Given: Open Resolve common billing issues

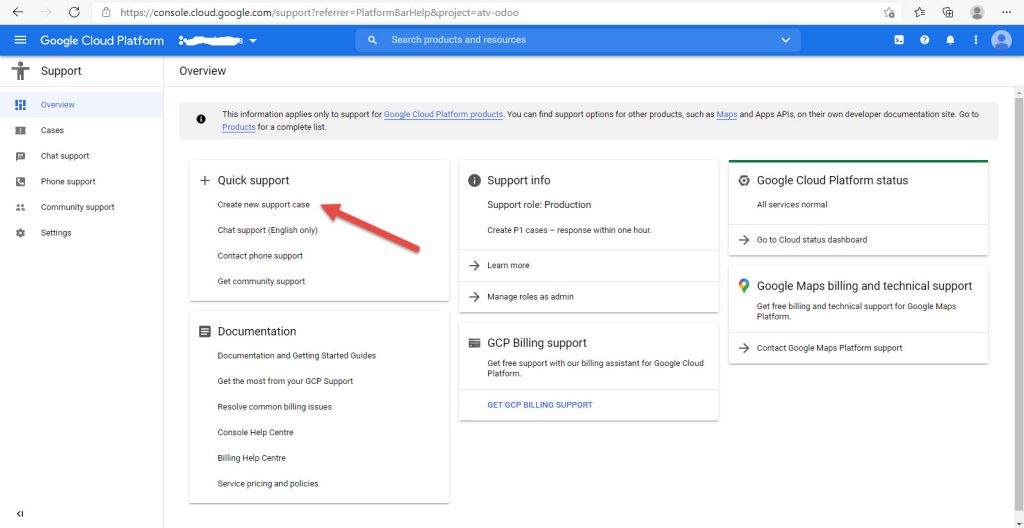Looking at the screenshot, I should 274,406.
